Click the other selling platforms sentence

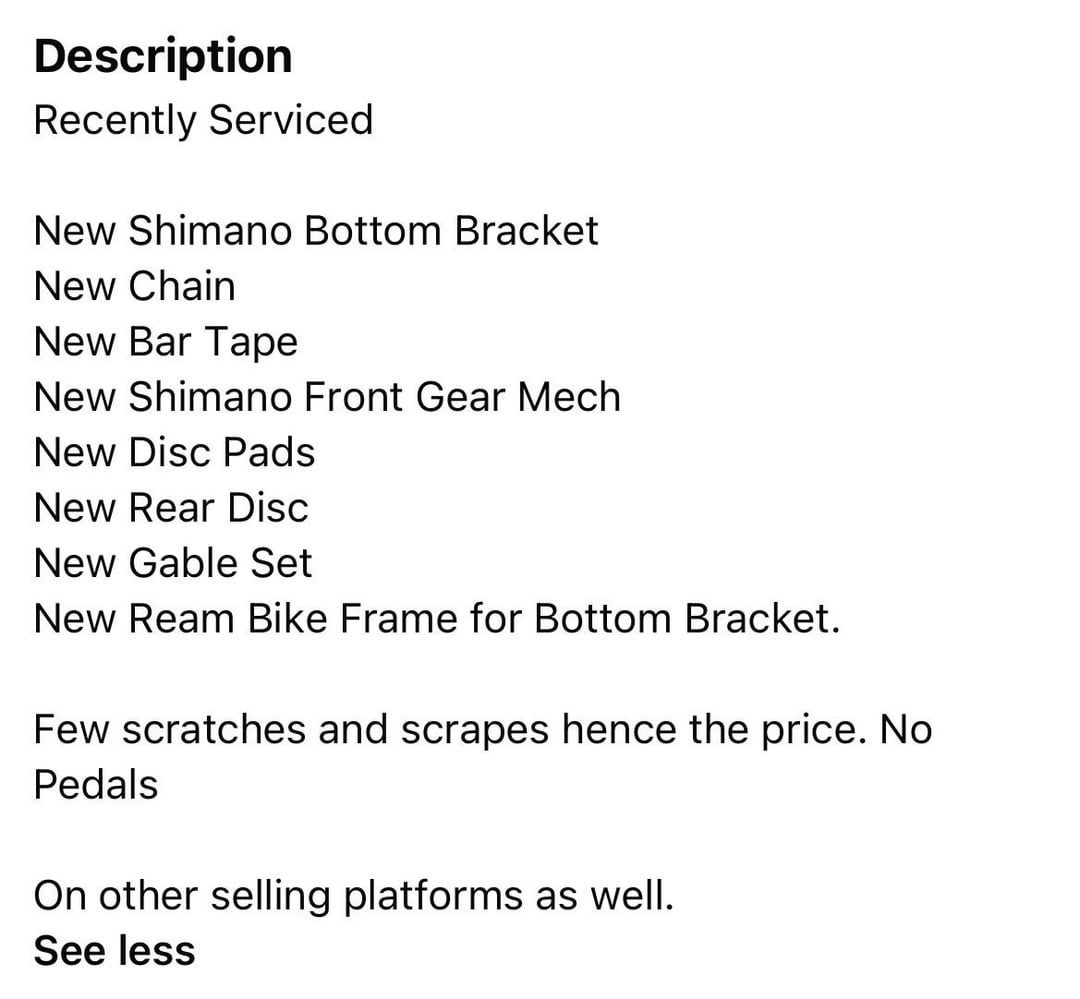(353, 896)
